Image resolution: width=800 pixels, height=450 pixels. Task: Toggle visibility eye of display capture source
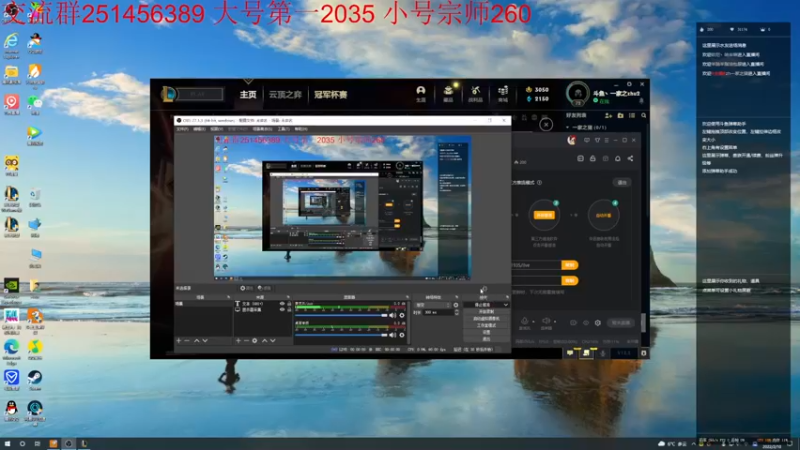click(282, 310)
